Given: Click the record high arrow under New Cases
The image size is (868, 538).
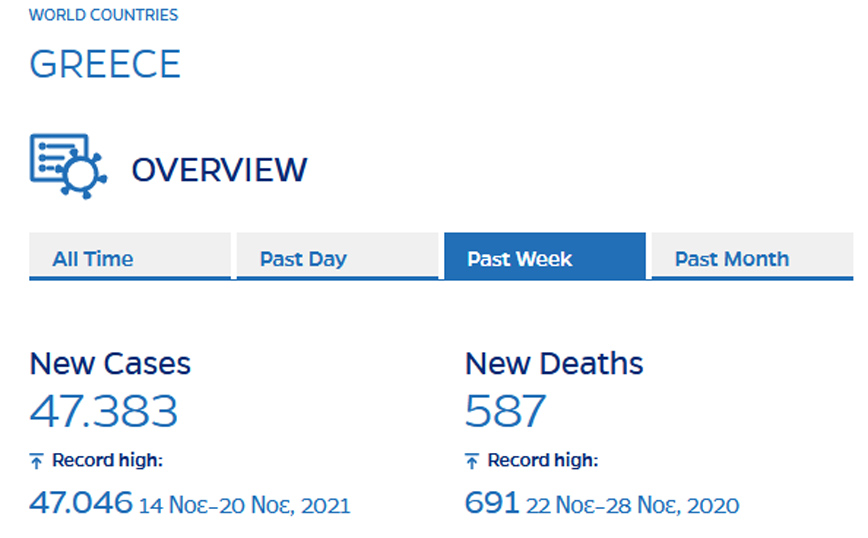Looking at the screenshot, I should coord(37,461).
